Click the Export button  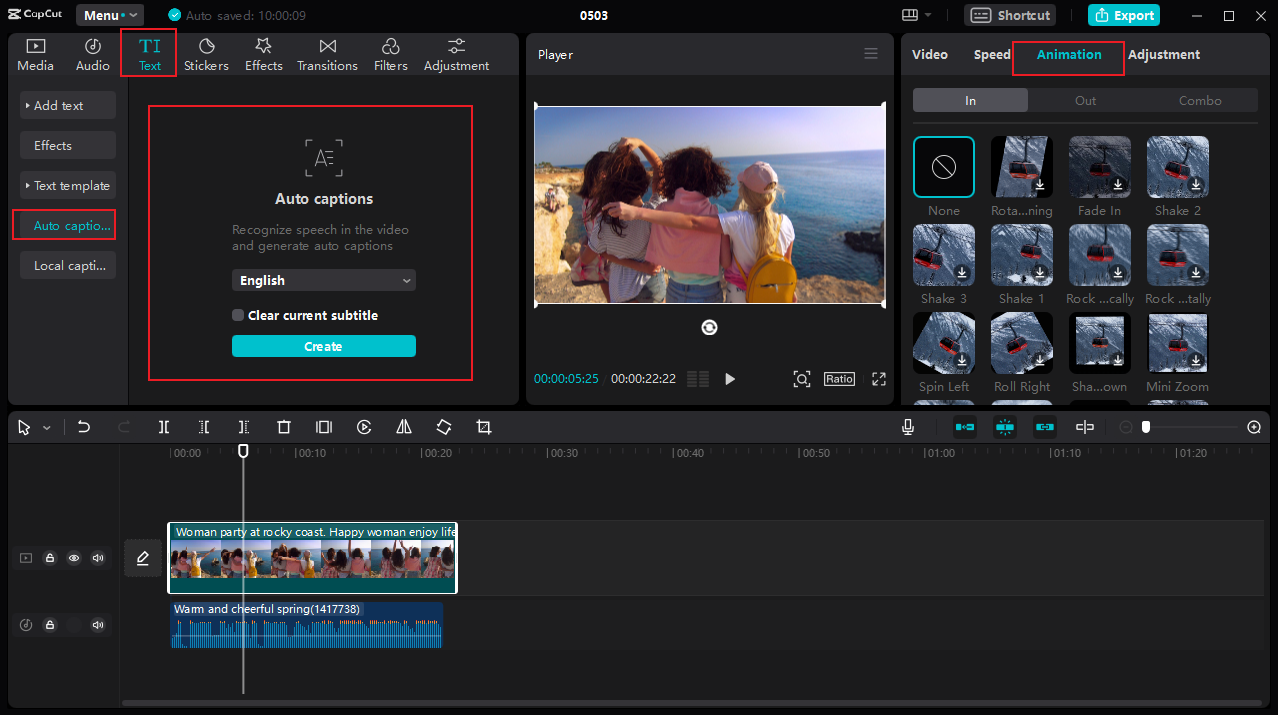click(1124, 15)
